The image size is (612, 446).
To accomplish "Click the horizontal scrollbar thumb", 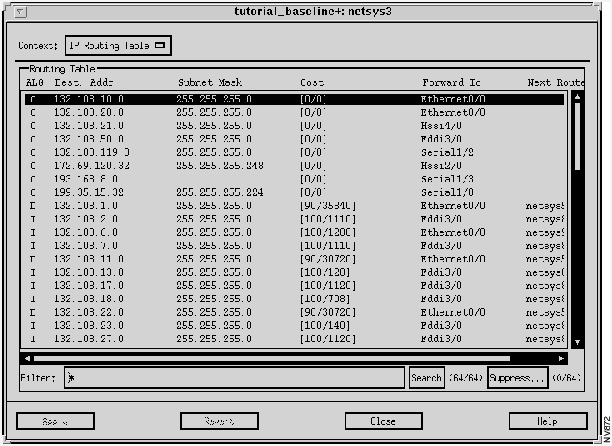I will (270, 357).
